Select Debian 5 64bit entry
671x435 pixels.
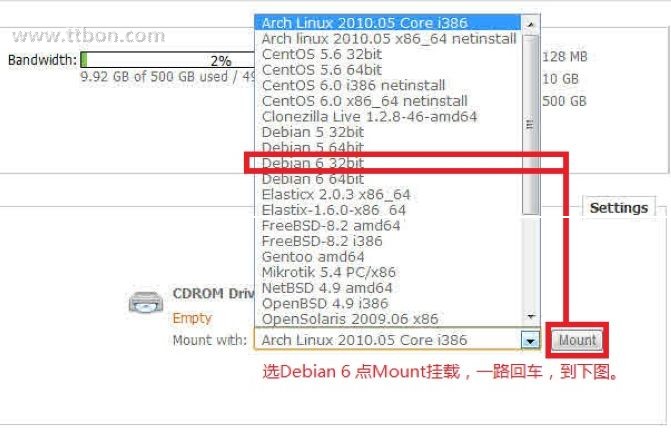389,148
